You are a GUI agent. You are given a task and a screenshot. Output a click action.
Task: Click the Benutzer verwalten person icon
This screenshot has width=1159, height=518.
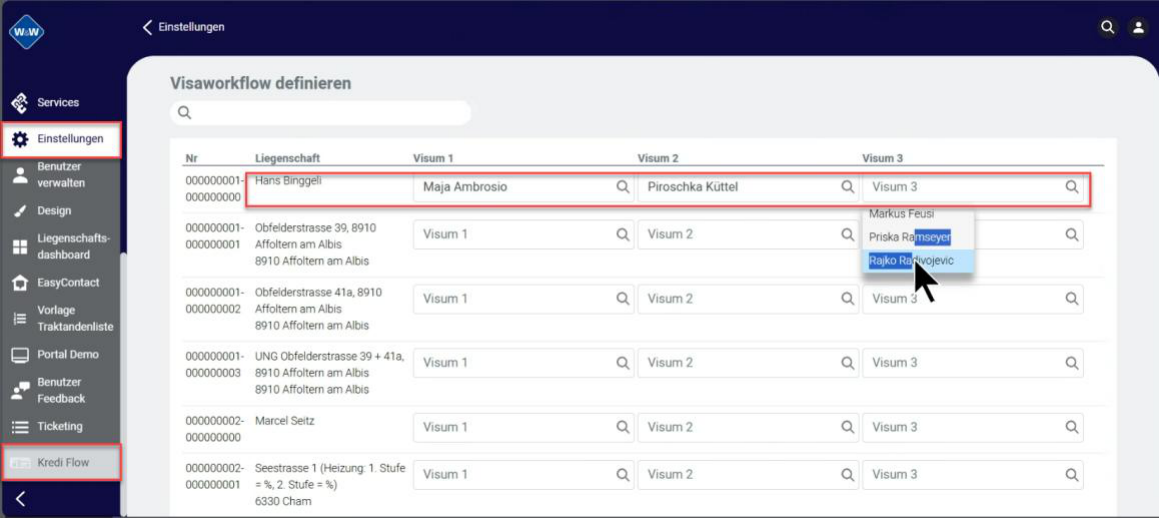point(20,174)
